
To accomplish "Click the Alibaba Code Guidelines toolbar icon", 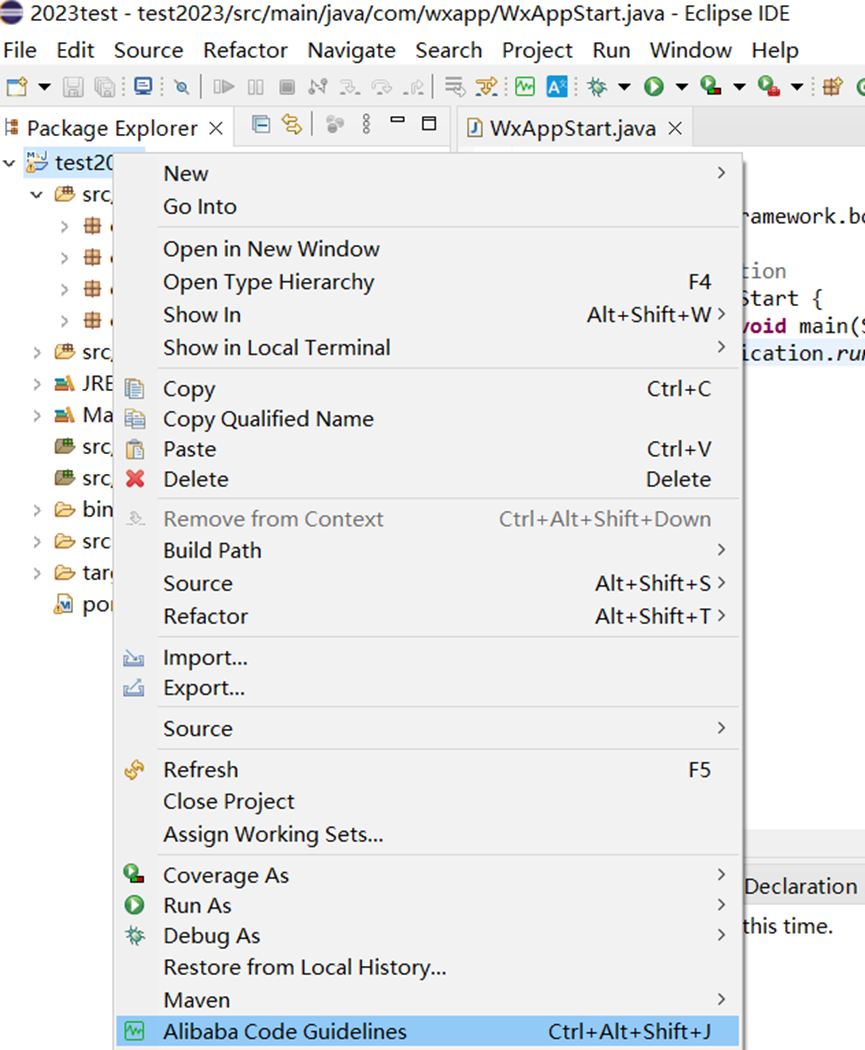I will click(523, 88).
